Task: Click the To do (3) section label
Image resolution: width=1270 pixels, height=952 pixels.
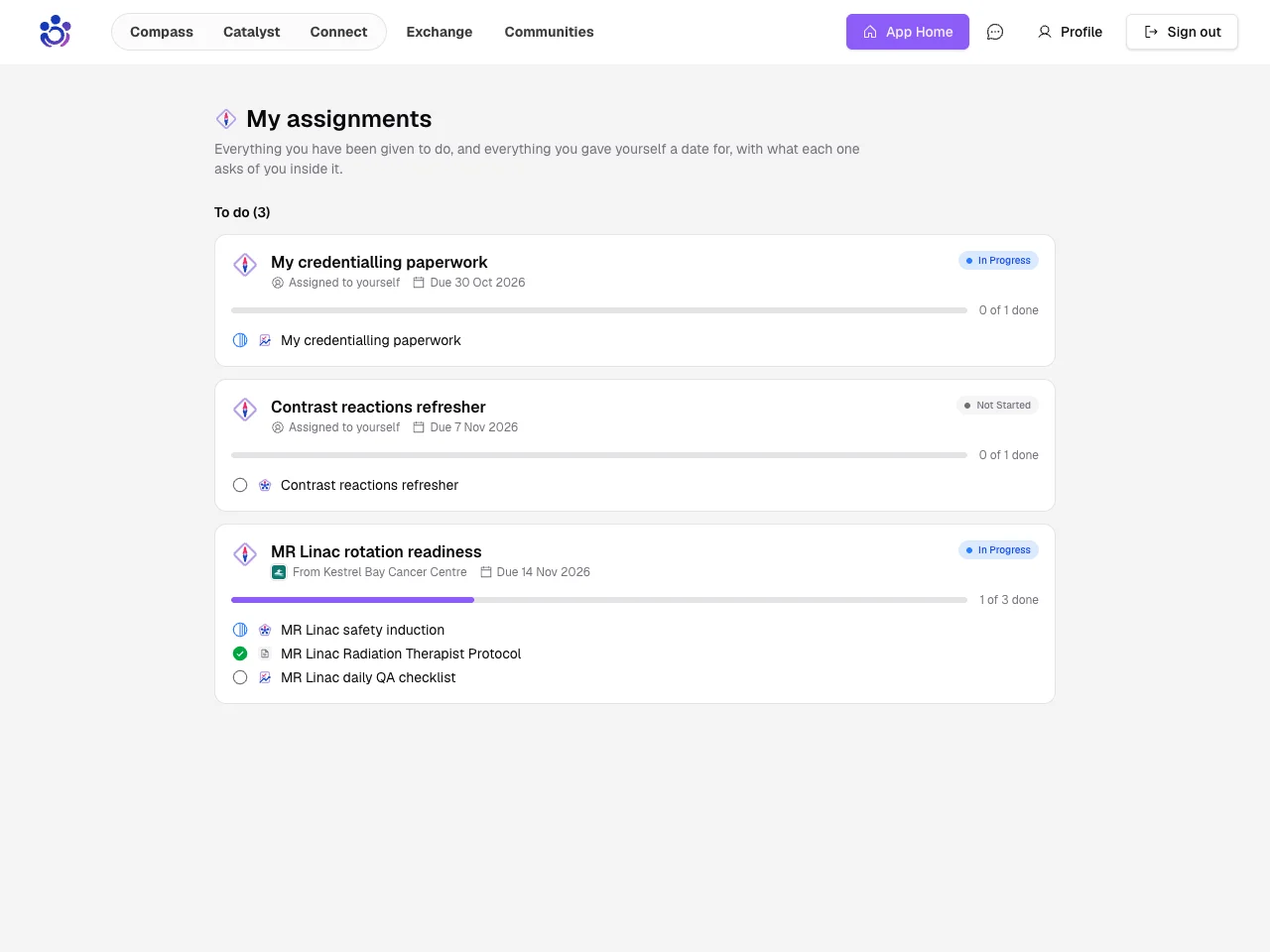Action: pyautogui.click(x=242, y=212)
